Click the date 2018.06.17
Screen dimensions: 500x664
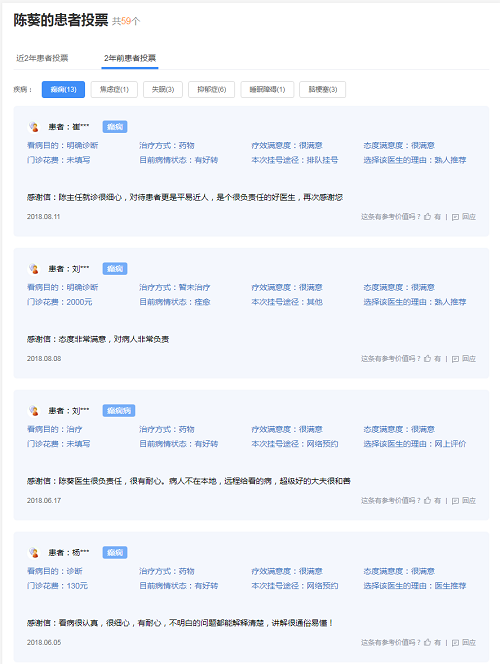(x=44, y=501)
